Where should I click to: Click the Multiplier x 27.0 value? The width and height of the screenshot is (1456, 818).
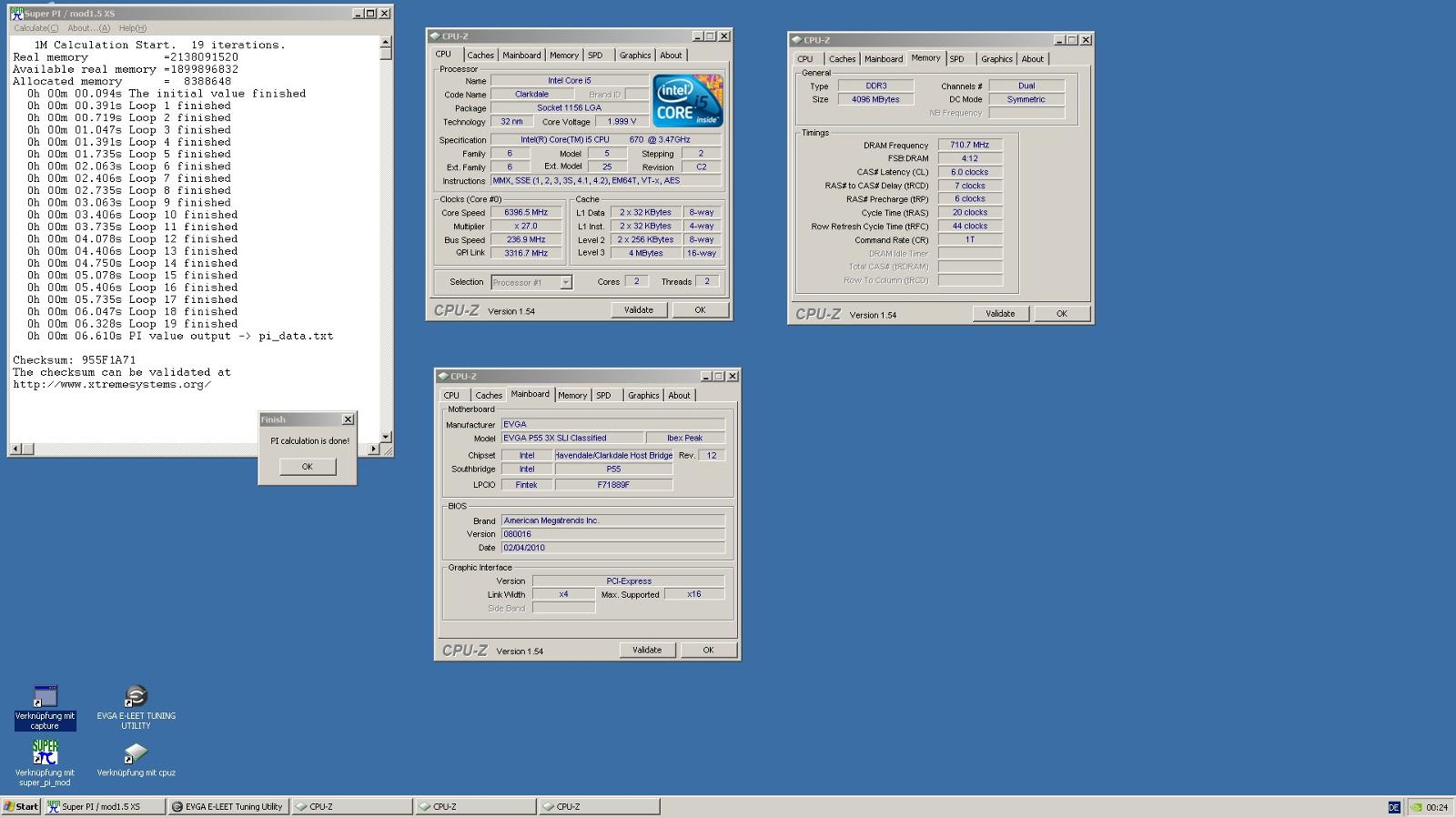tap(526, 227)
